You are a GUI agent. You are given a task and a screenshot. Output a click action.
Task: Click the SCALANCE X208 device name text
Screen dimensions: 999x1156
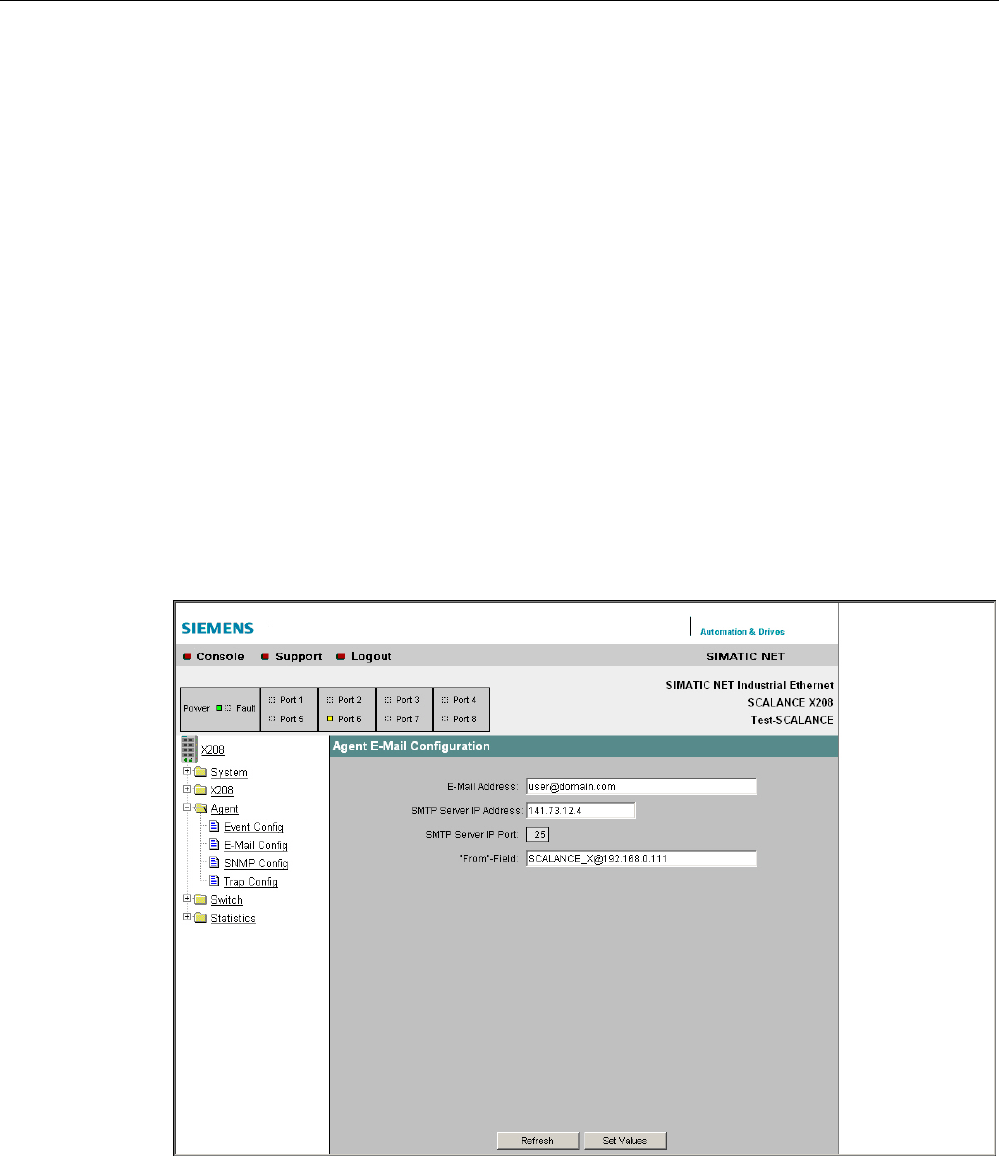(x=790, y=703)
